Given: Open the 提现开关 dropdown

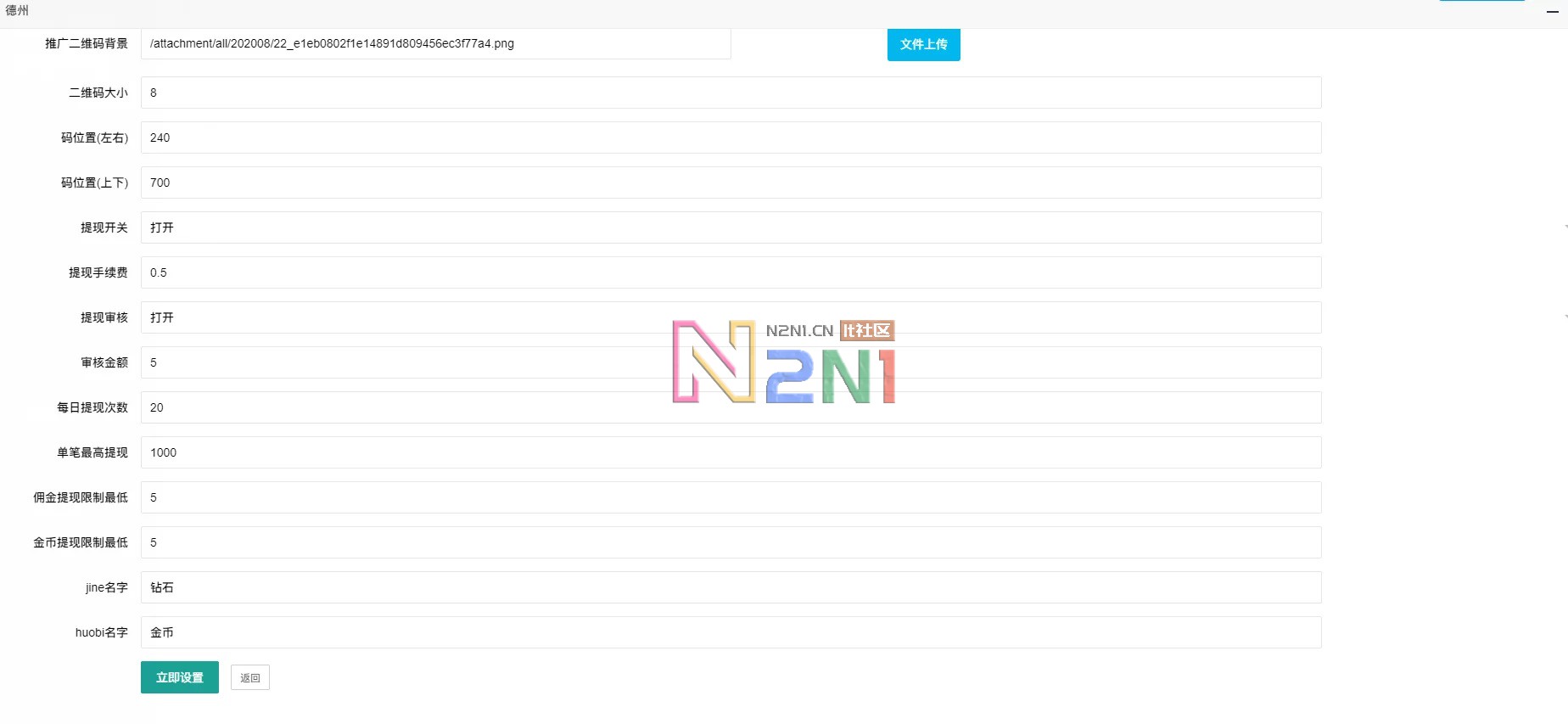Looking at the screenshot, I should point(730,227).
